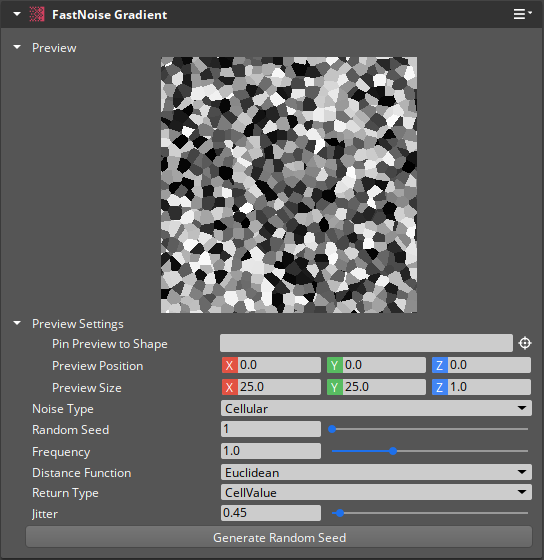Click the Generate Random Seed button
The height and width of the screenshot is (560, 544).
coord(279,537)
